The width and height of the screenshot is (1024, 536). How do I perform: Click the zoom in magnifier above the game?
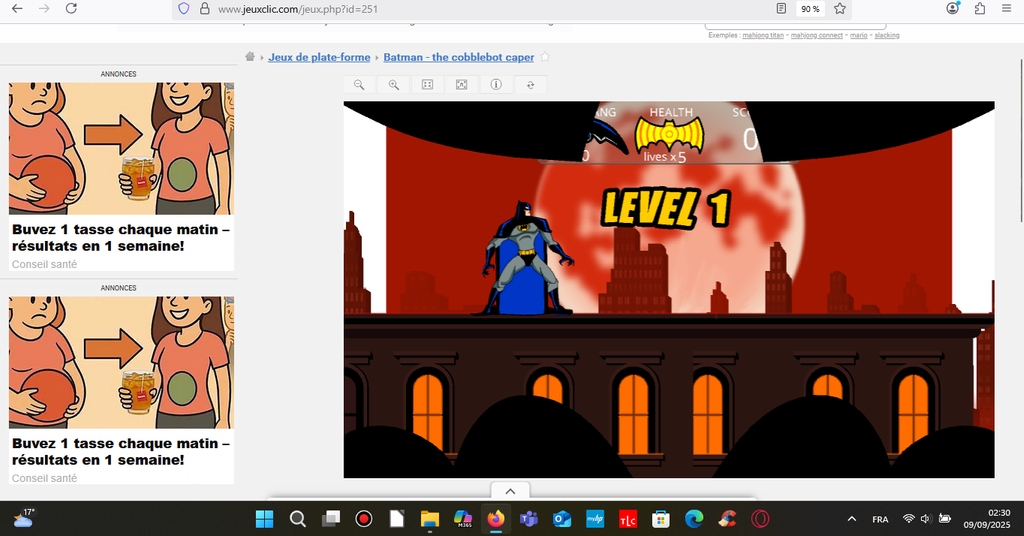394,85
